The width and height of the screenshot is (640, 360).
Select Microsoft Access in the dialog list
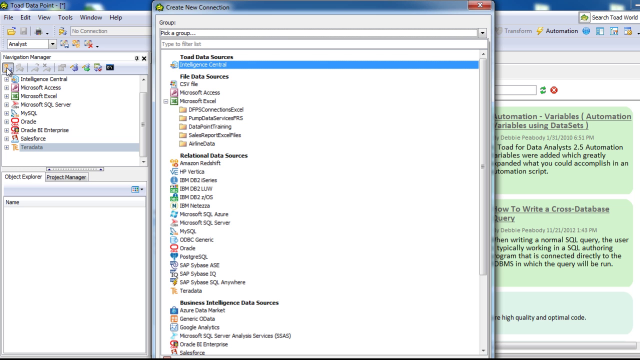point(200,93)
